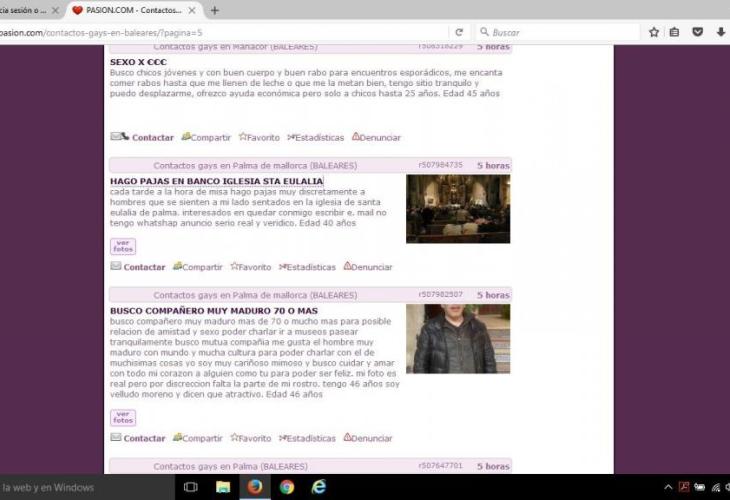Open the man in jacket thumbnail photo
This screenshot has height=500, width=730.
tap(458, 339)
